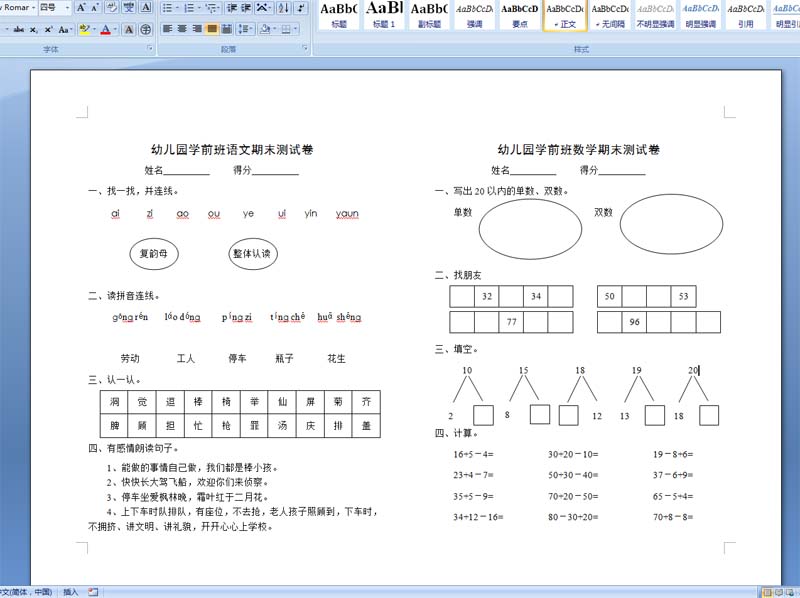Click the title 幼儿园学前班数学期末测试卷
Screen dimensions: 800x598
point(579,150)
